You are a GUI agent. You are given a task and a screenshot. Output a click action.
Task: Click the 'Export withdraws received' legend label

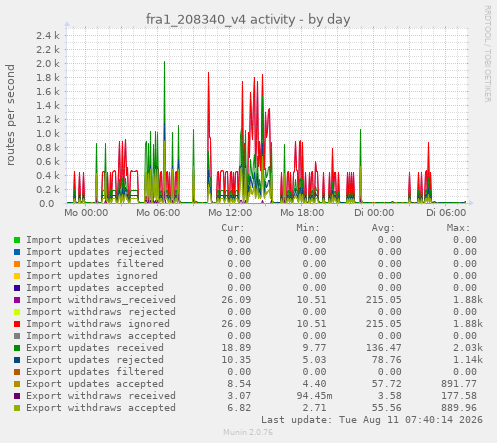pyautogui.click(x=101, y=396)
